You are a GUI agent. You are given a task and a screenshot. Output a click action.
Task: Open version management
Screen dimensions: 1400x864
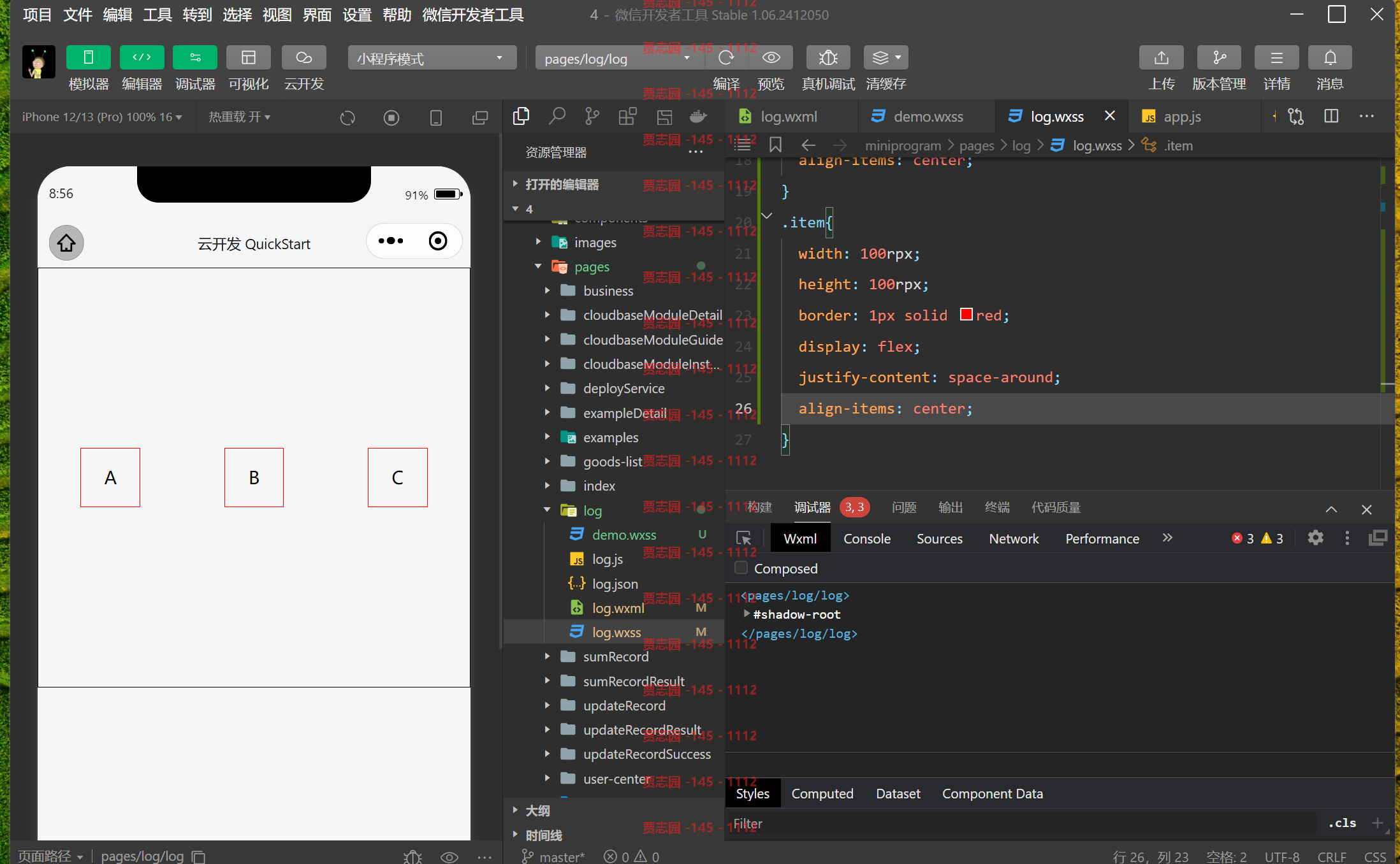[x=1219, y=58]
